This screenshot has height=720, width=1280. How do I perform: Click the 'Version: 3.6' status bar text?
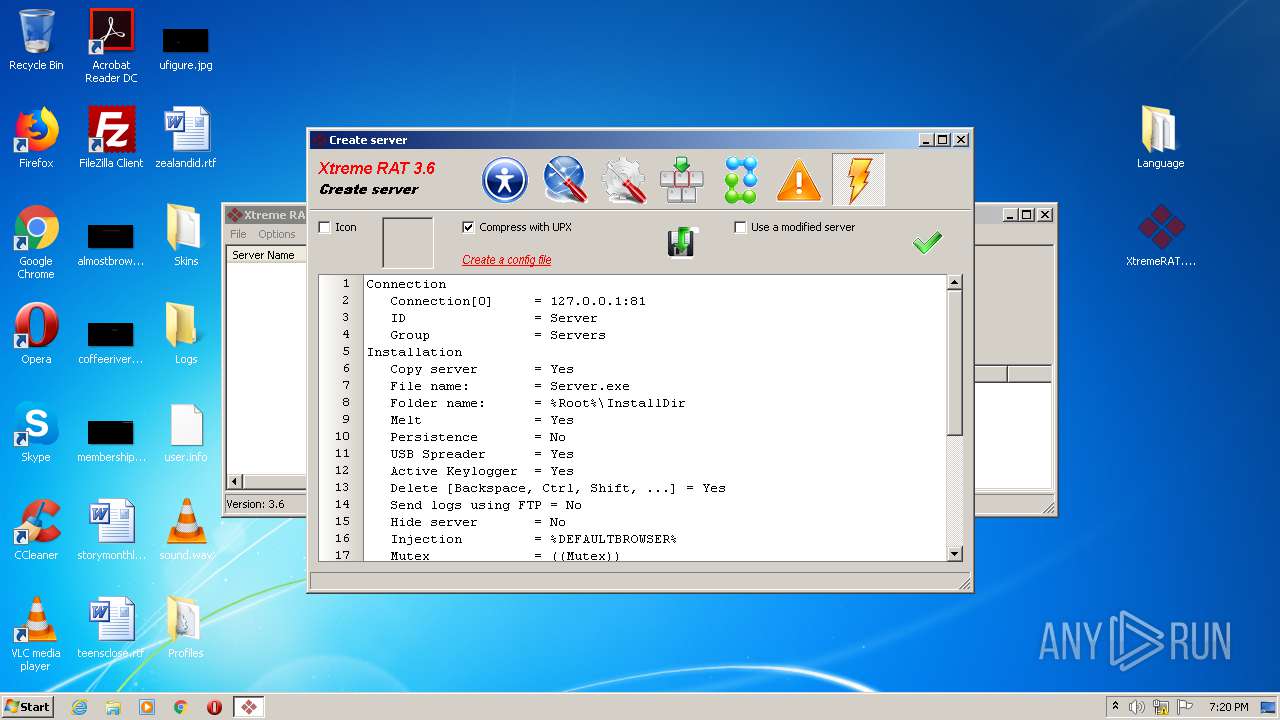[x=255, y=504]
